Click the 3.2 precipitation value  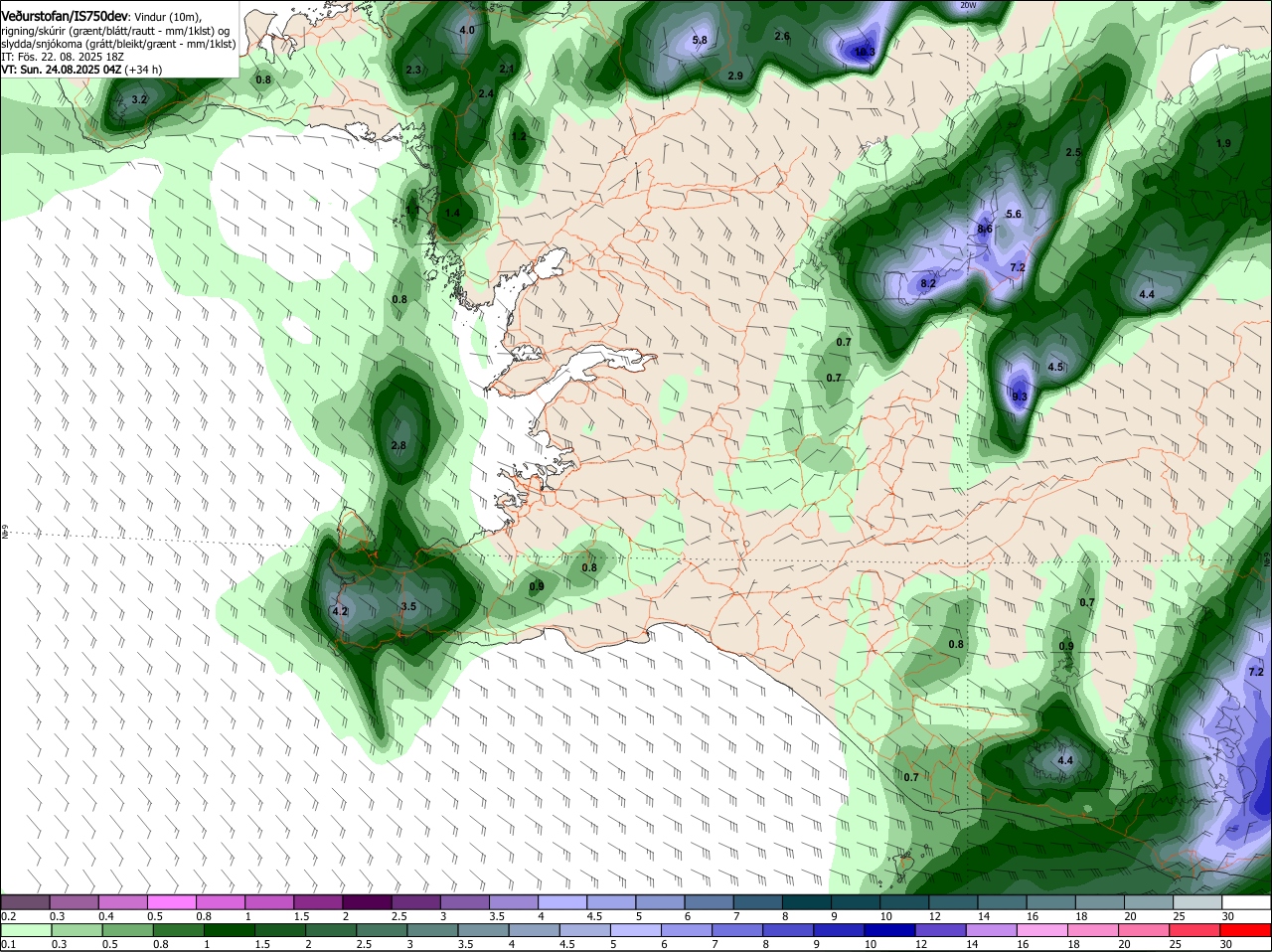pos(139,99)
